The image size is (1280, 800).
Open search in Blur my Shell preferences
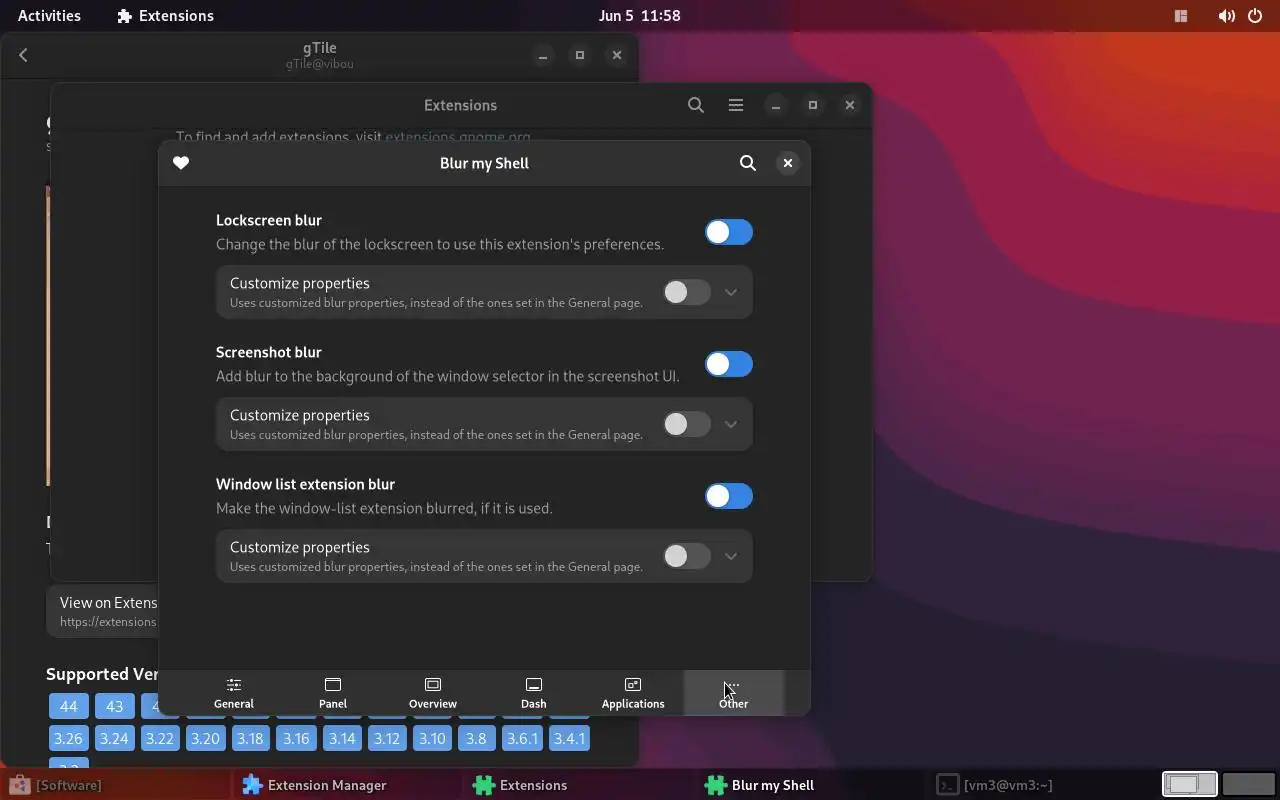pyautogui.click(x=747, y=163)
